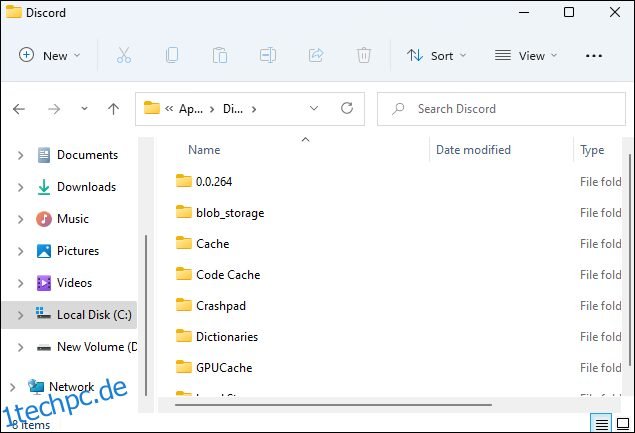
Task: Click the vertical scrollbar of file list
Action: click(x=630, y=259)
